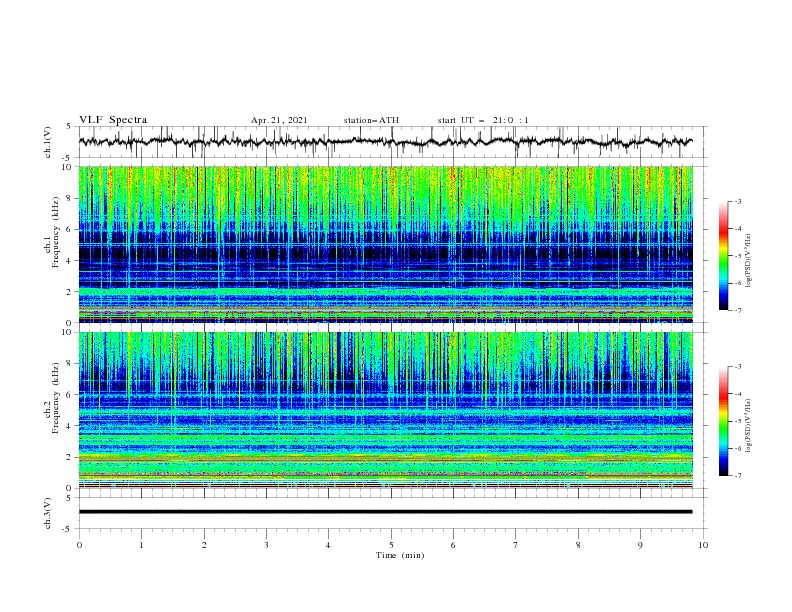Click the "8" minute tick on the time axis
Image resolution: width=792 pixels, height=612 pixels.
tap(578, 545)
